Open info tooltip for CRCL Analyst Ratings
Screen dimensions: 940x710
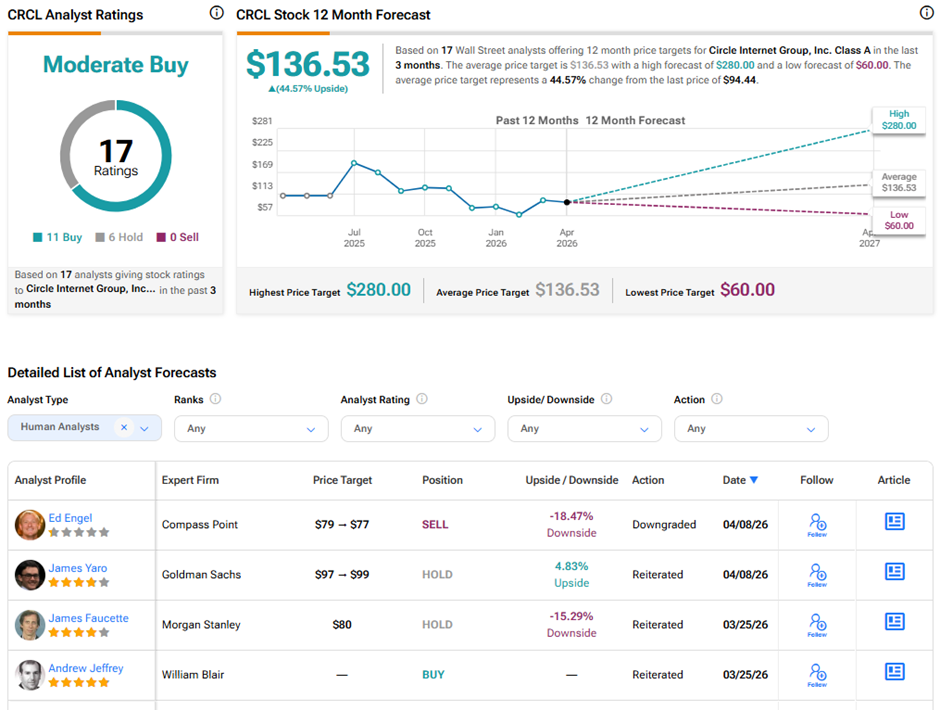click(217, 13)
